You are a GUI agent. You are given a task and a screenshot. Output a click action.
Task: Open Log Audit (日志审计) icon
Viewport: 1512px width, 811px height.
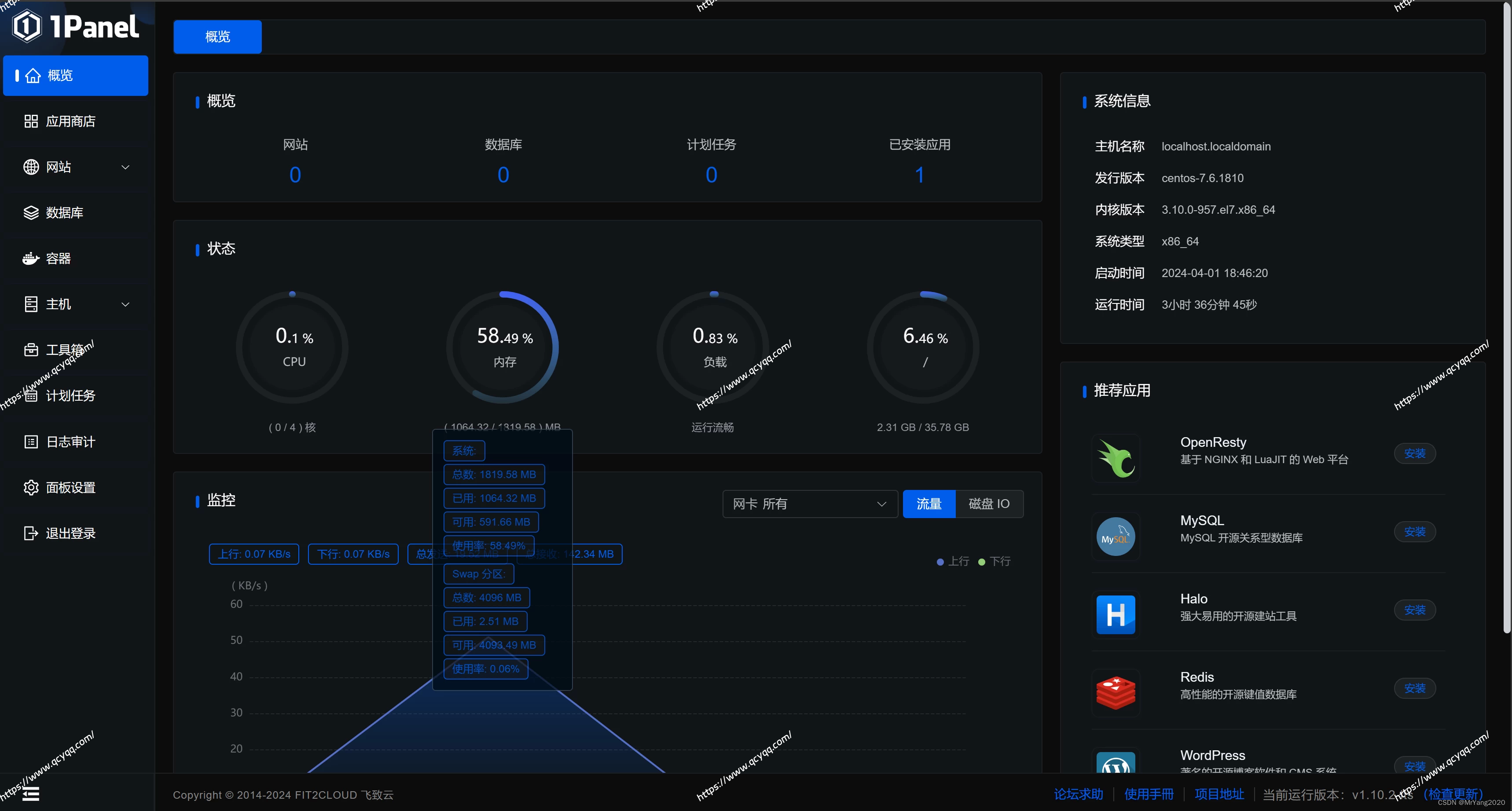[31, 442]
